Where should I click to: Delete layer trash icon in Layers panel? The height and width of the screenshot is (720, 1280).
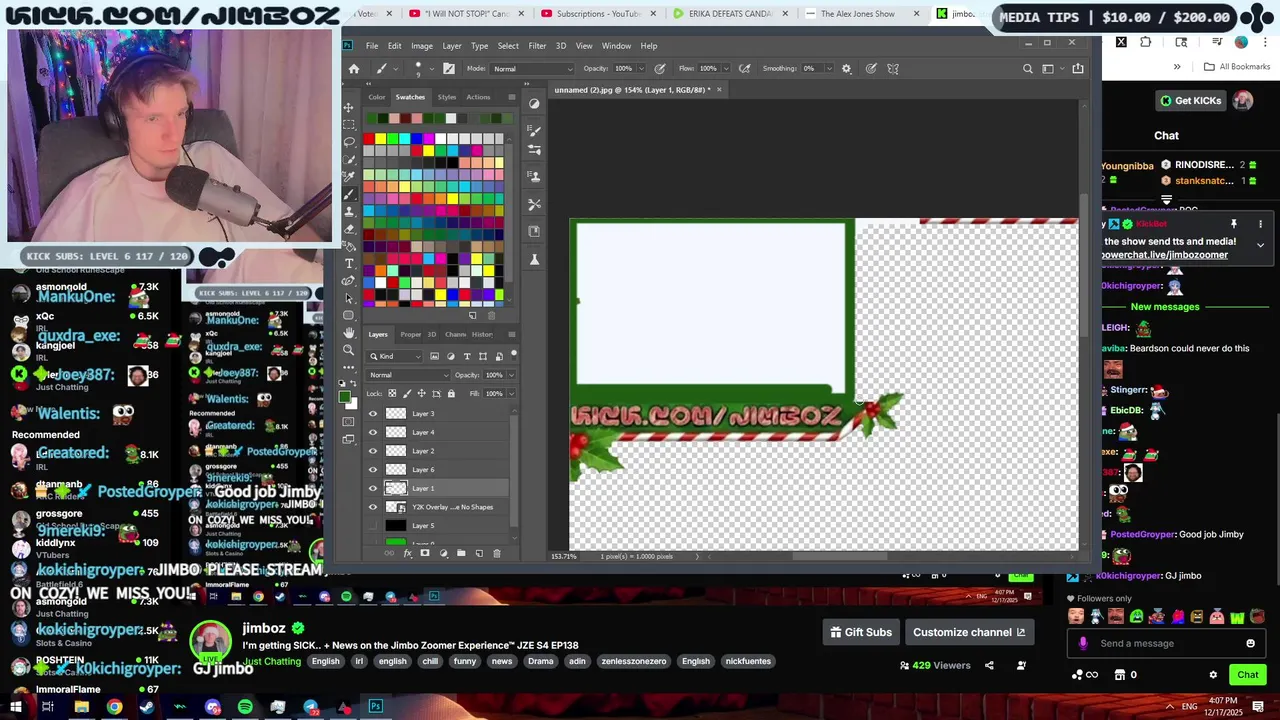coord(497,553)
